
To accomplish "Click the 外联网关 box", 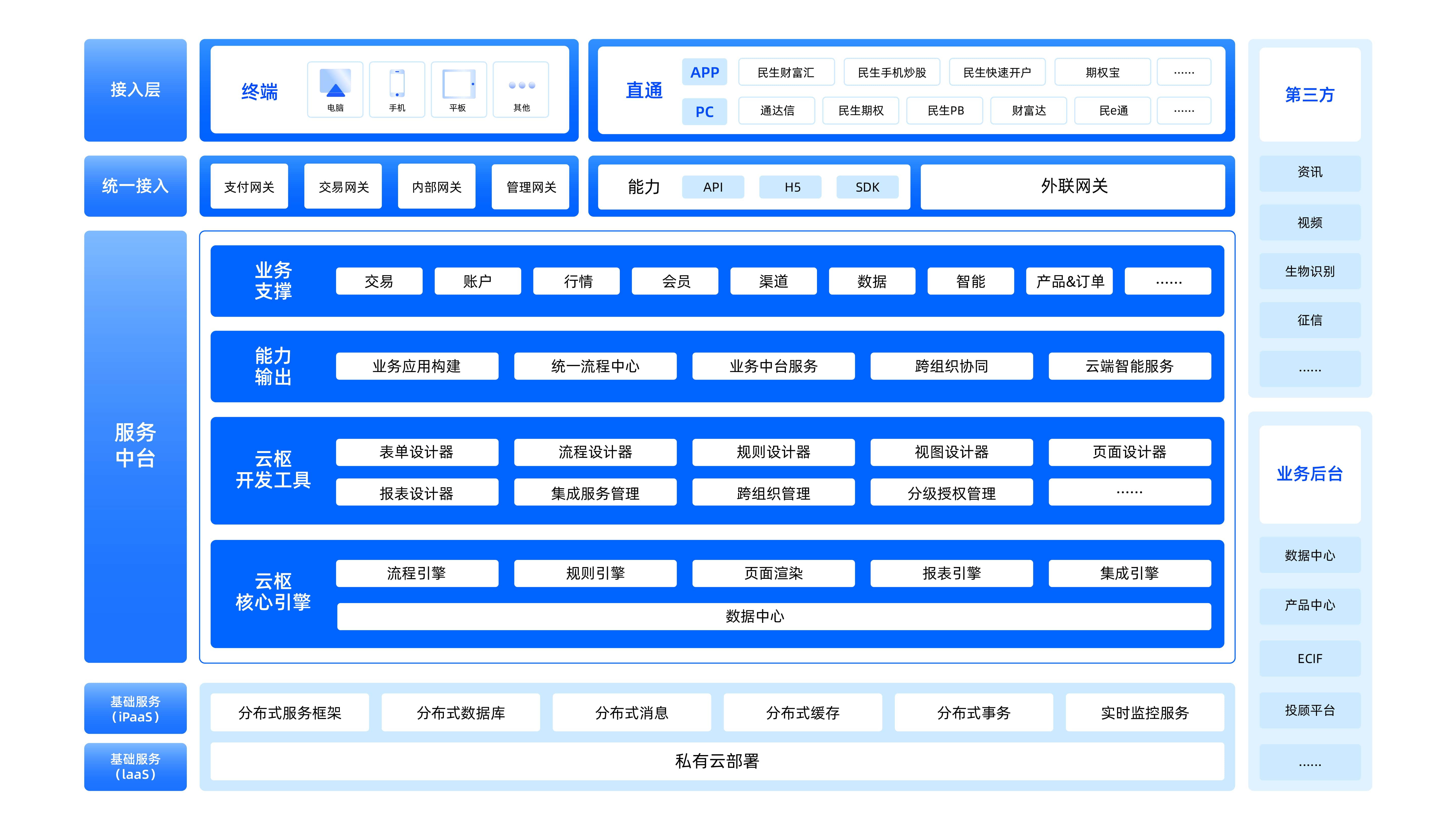I will [1073, 187].
